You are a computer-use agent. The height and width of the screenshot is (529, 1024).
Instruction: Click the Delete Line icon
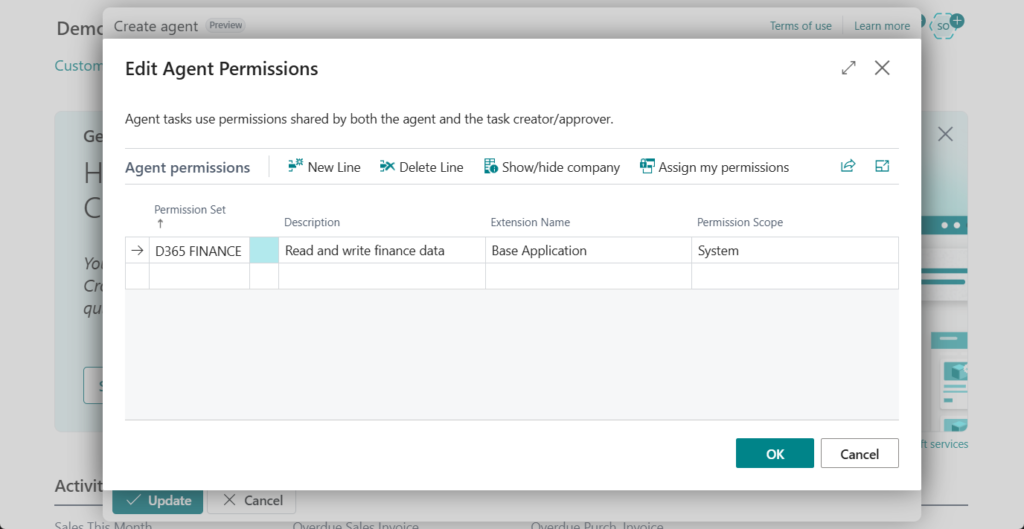(388, 167)
